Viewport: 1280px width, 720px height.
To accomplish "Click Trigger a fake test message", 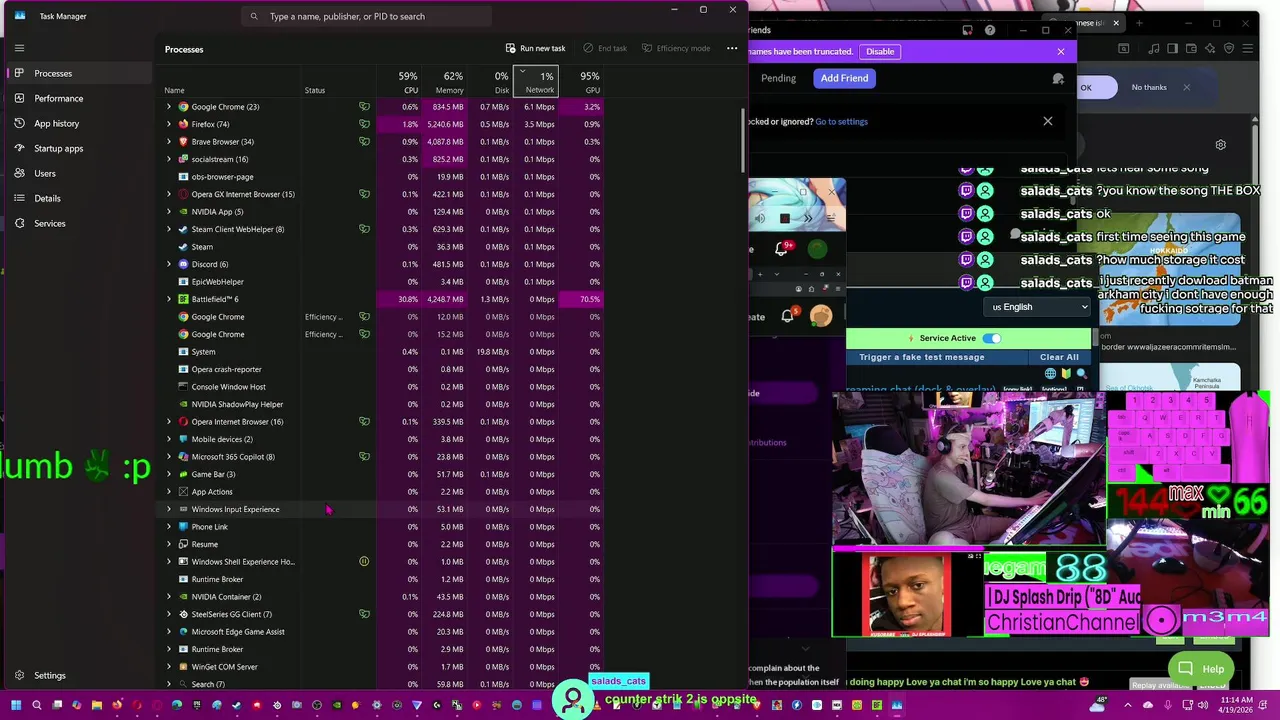I will point(921,357).
